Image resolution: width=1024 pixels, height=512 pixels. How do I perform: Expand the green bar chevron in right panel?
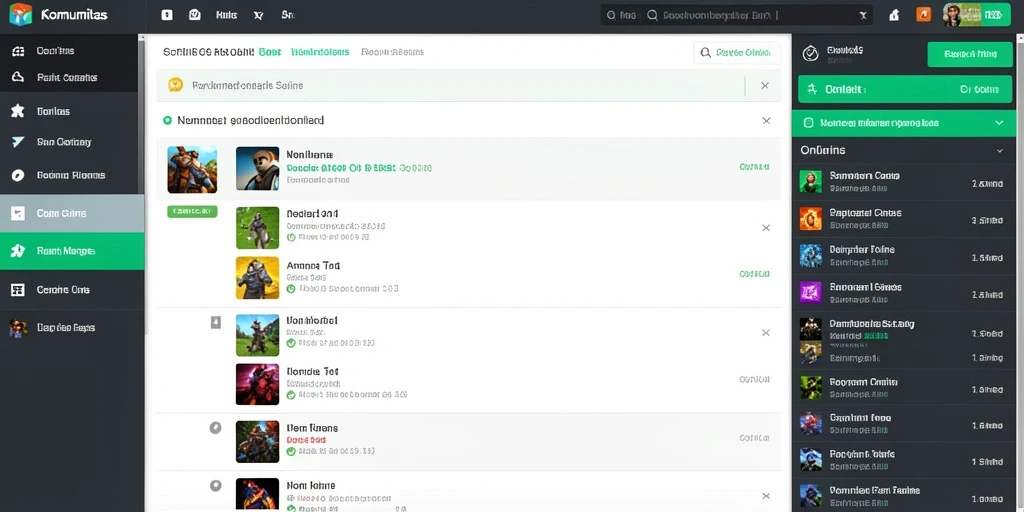[999, 123]
